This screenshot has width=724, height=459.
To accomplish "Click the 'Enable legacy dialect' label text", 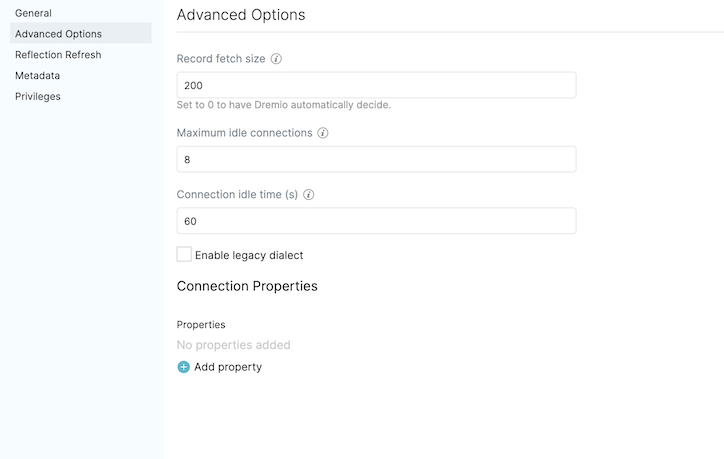I will (249, 255).
